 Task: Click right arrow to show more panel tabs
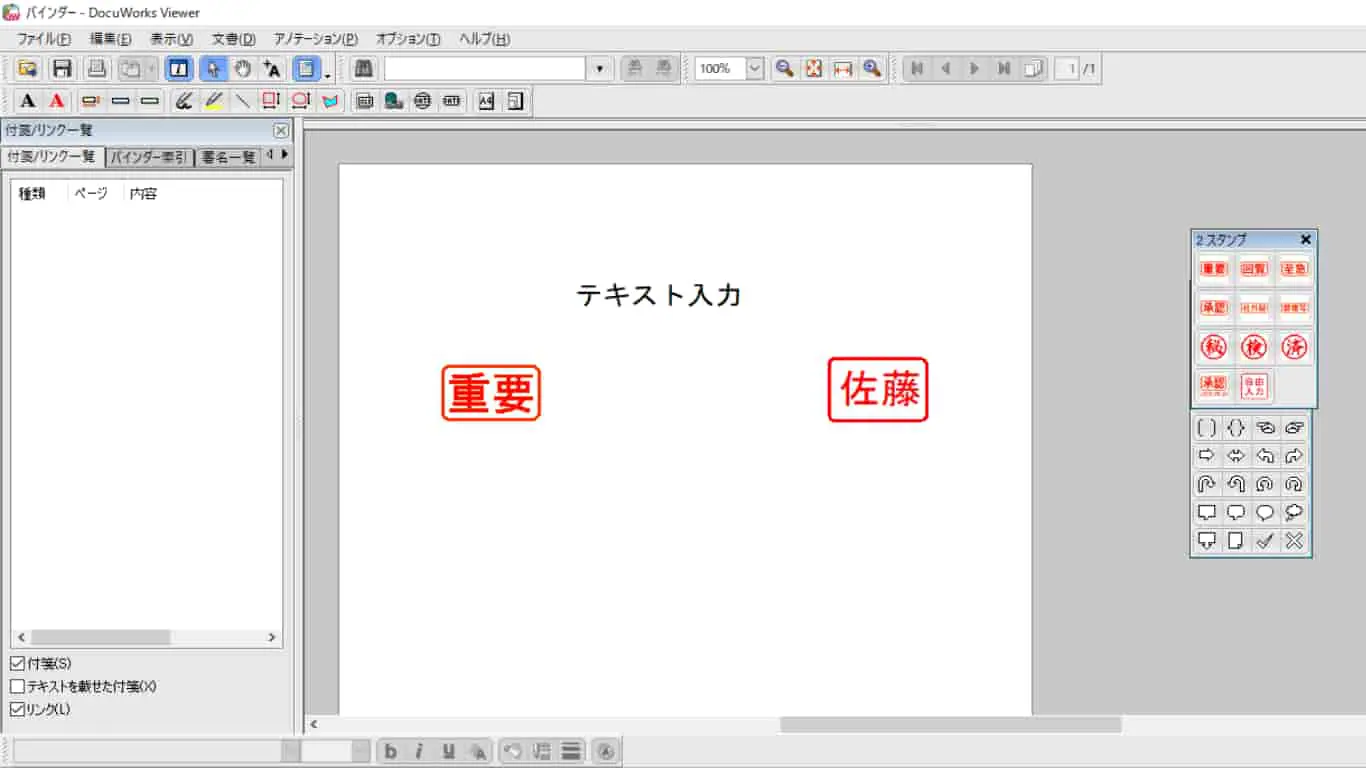tap(285, 155)
